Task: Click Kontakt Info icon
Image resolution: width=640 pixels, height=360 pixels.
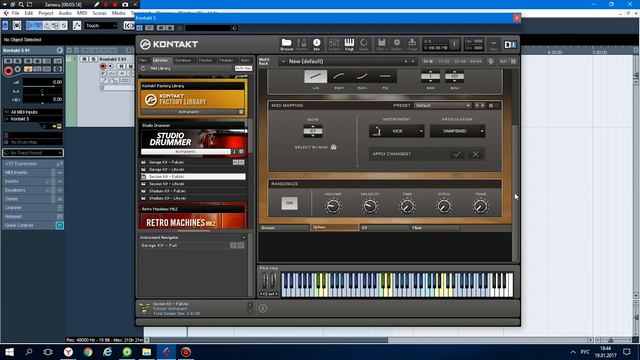Action: 317,44
